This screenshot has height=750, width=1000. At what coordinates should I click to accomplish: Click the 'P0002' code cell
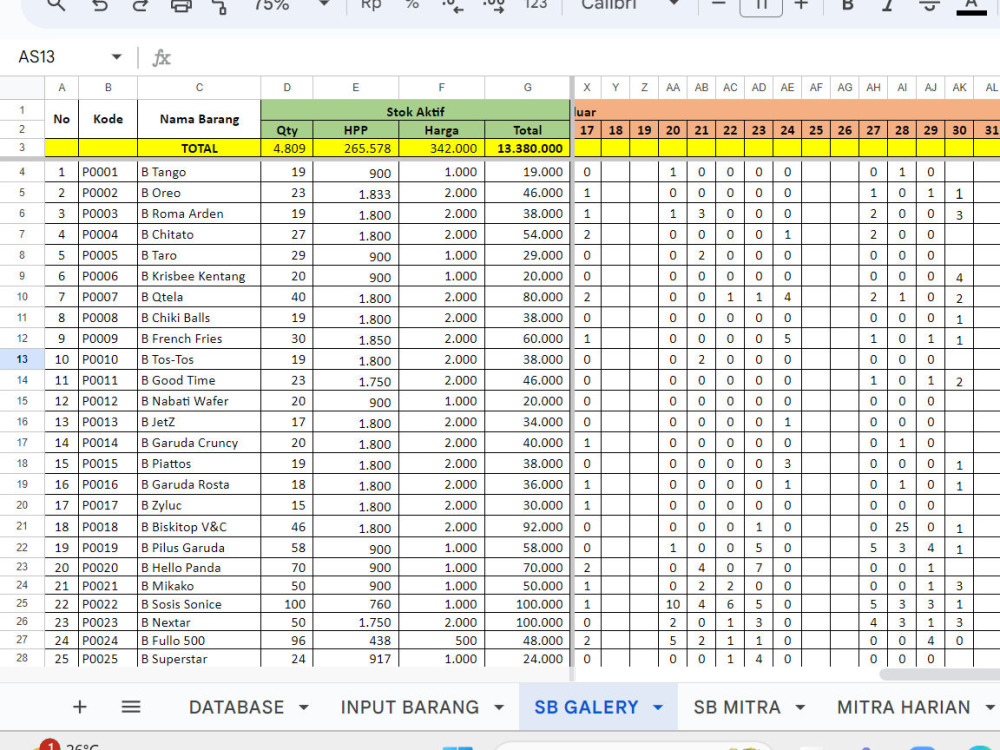click(x=108, y=193)
